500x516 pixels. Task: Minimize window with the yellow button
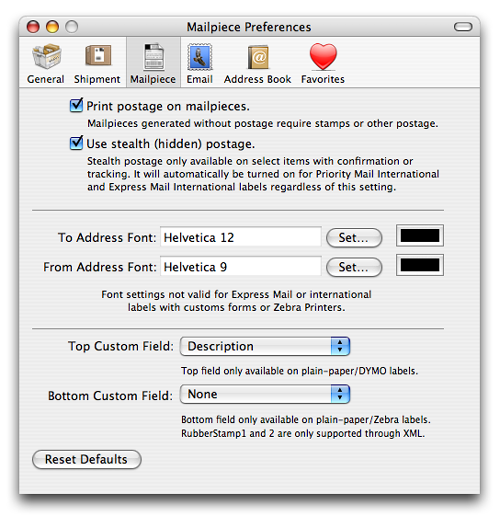pos(52,27)
